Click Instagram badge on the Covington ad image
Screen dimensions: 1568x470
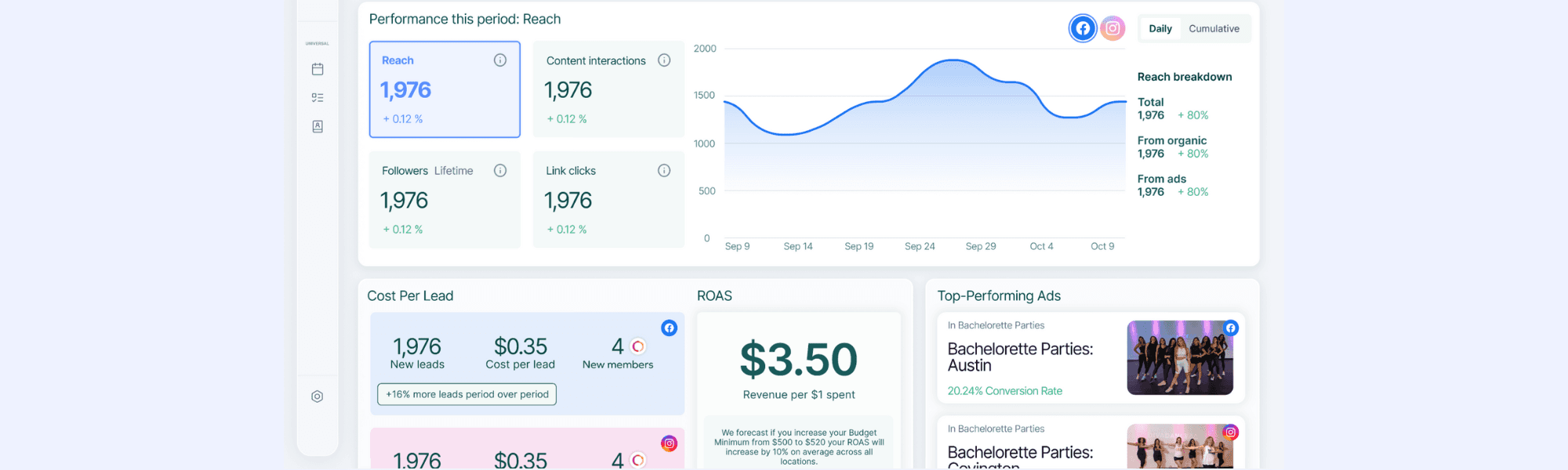pyautogui.click(x=1231, y=432)
